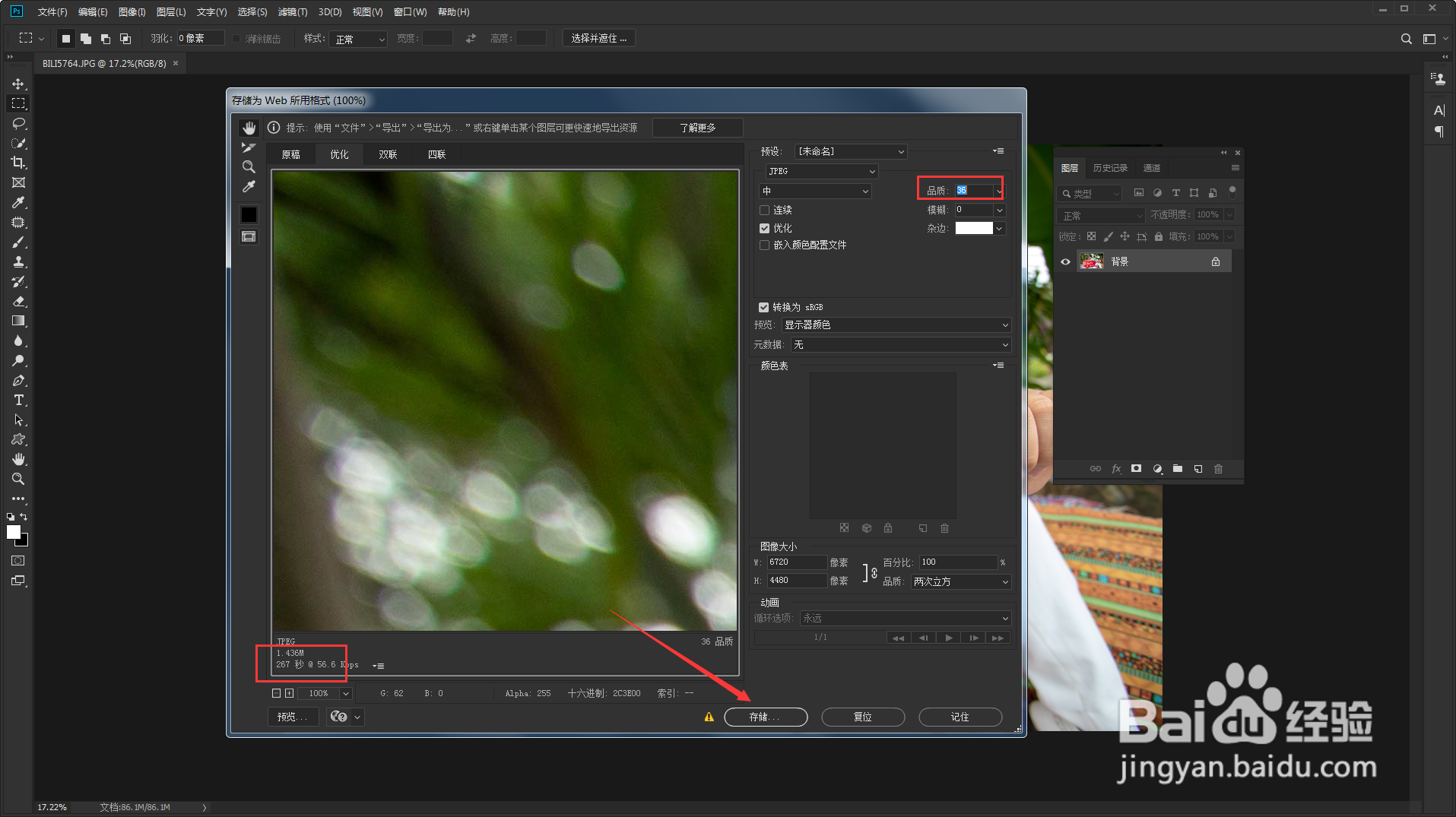Click the 百分比 percent input field

pos(958,562)
